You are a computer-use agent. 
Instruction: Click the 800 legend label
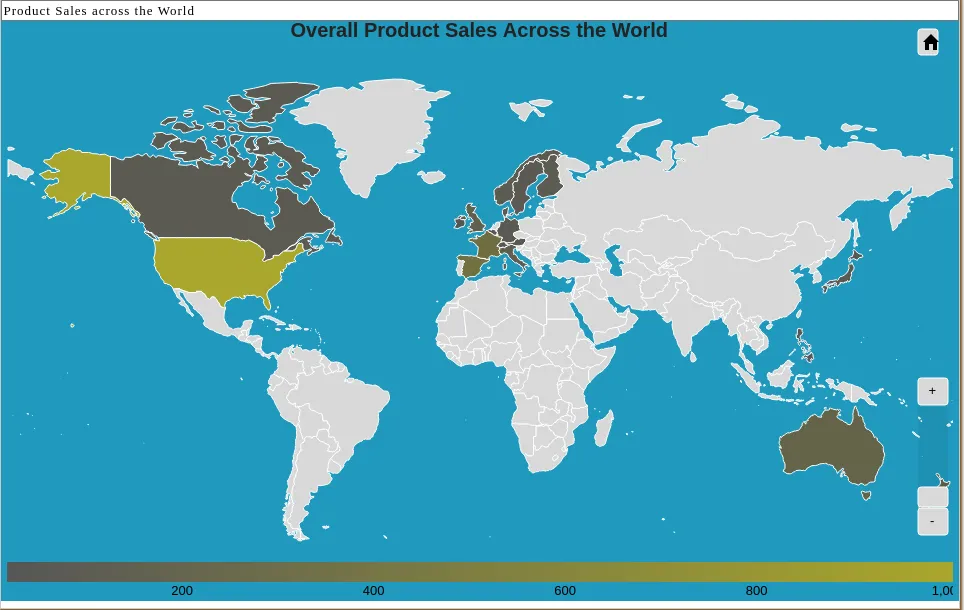point(756,591)
